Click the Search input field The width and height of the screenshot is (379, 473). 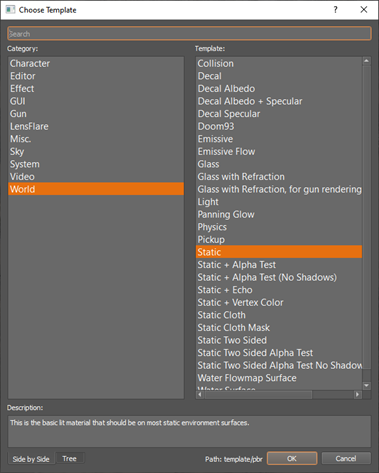click(x=189, y=34)
